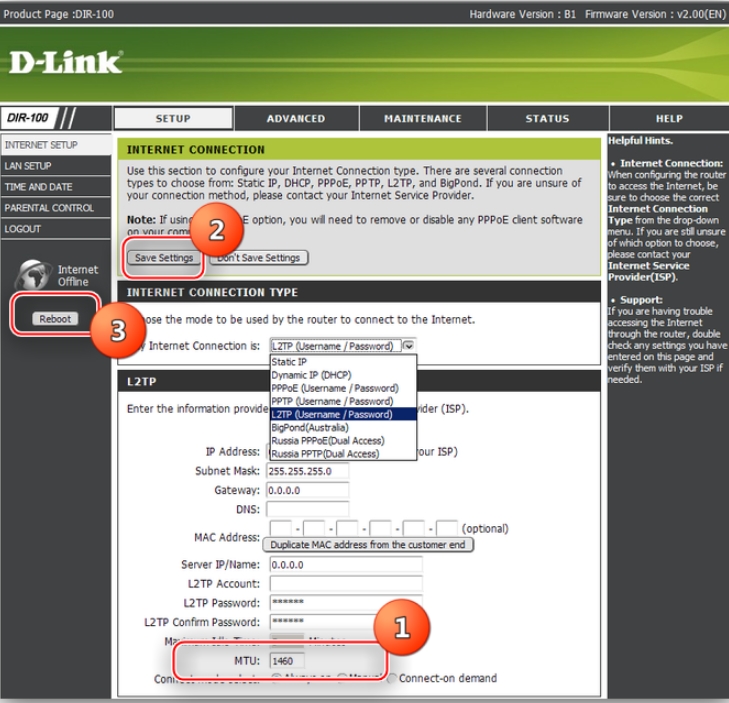Select Russia PPPoE(Dual Access) option

click(343, 440)
